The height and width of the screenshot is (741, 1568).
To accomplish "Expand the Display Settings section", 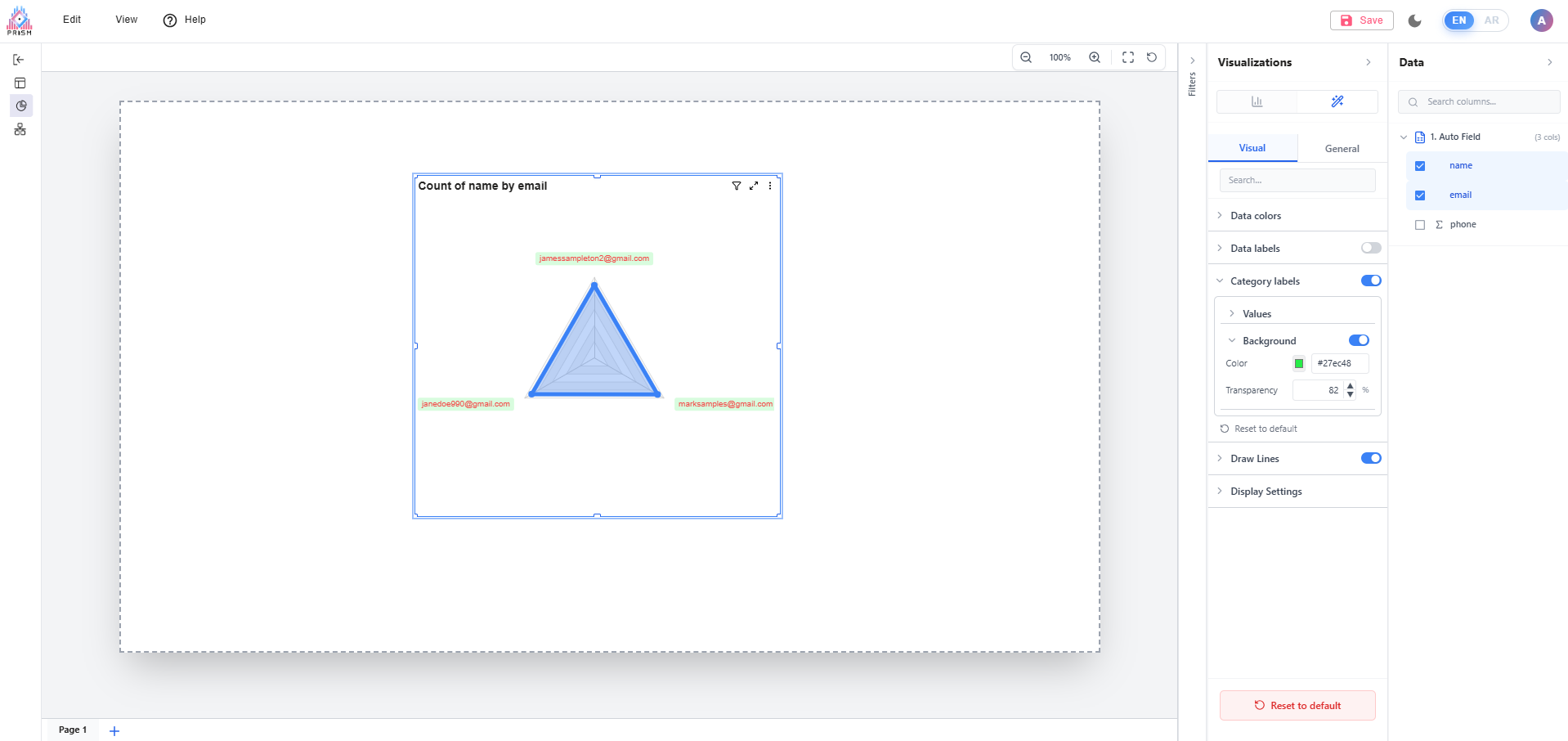I will (1266, 492).
